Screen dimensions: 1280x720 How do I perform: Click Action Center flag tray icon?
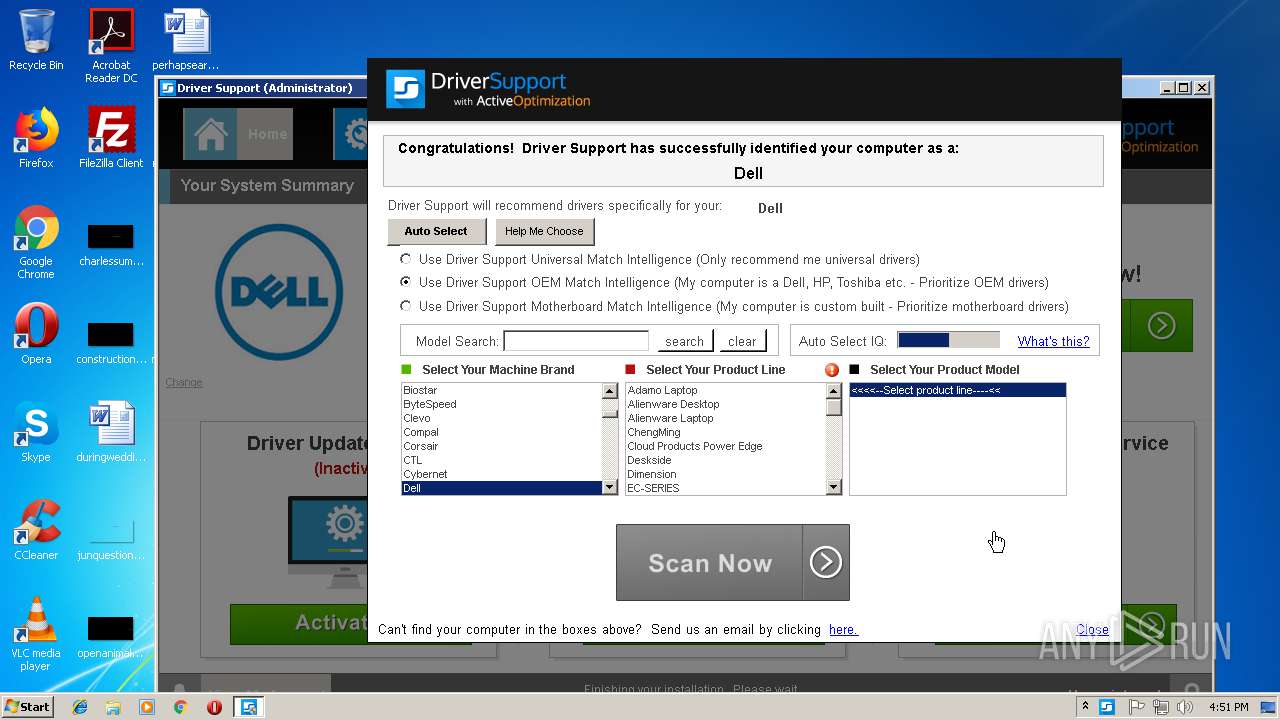coord(1136,707)
